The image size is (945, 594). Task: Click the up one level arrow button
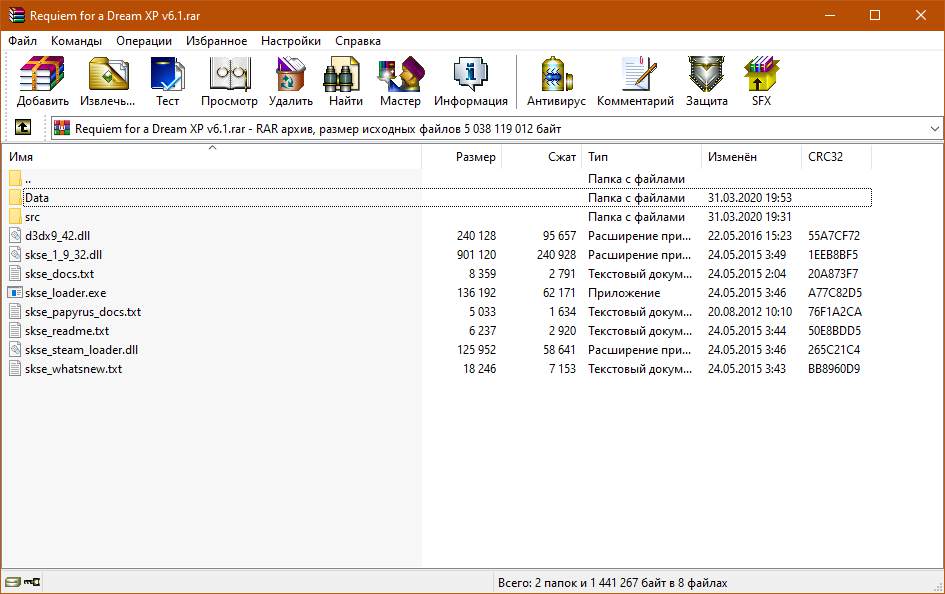[23, 128]
